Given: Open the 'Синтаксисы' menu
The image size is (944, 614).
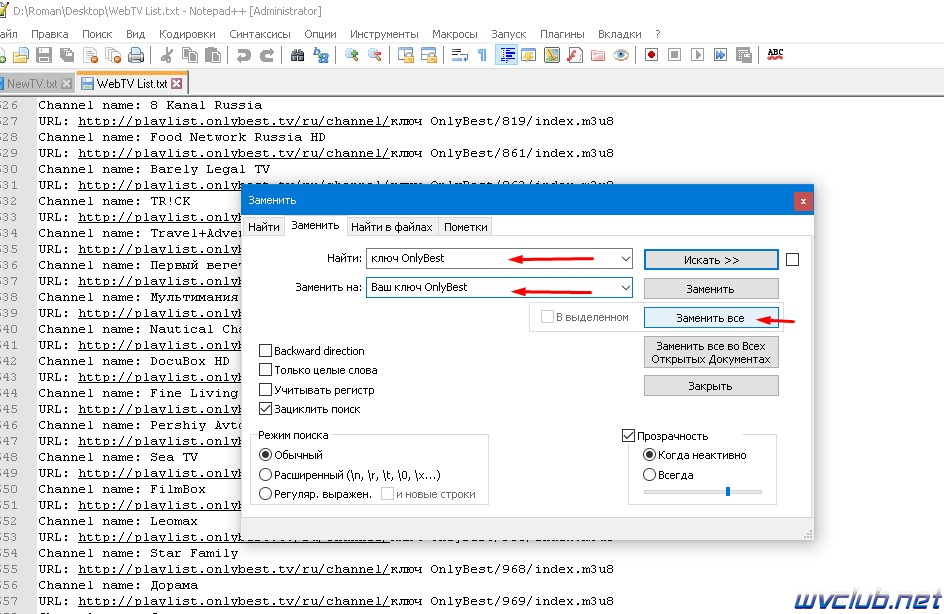Looking at the screenshot, I should pyautogui.click(x=259, y=34).
